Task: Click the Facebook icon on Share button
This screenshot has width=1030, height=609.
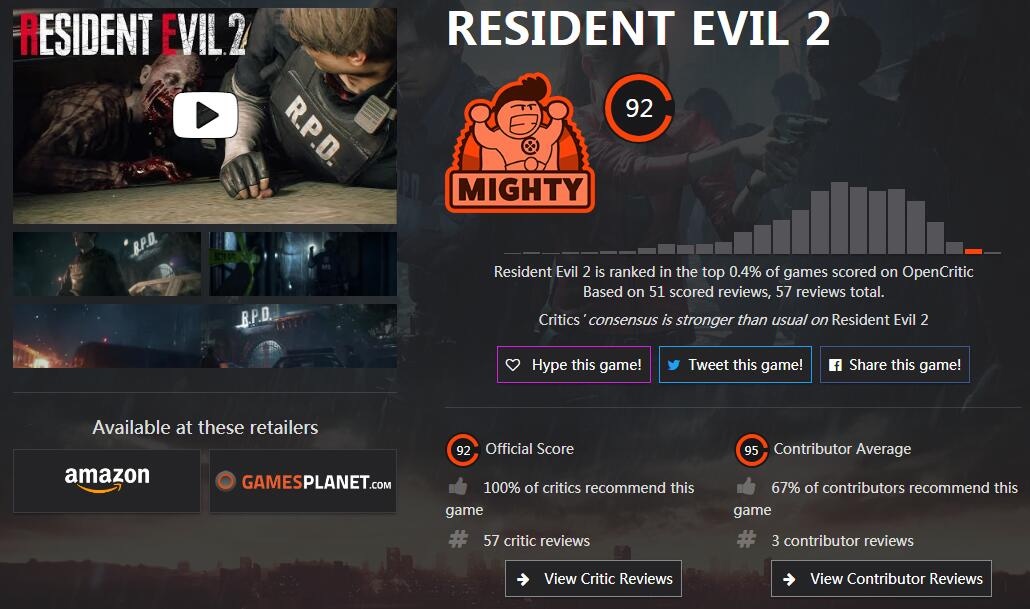Action: [x=835, y=365]
